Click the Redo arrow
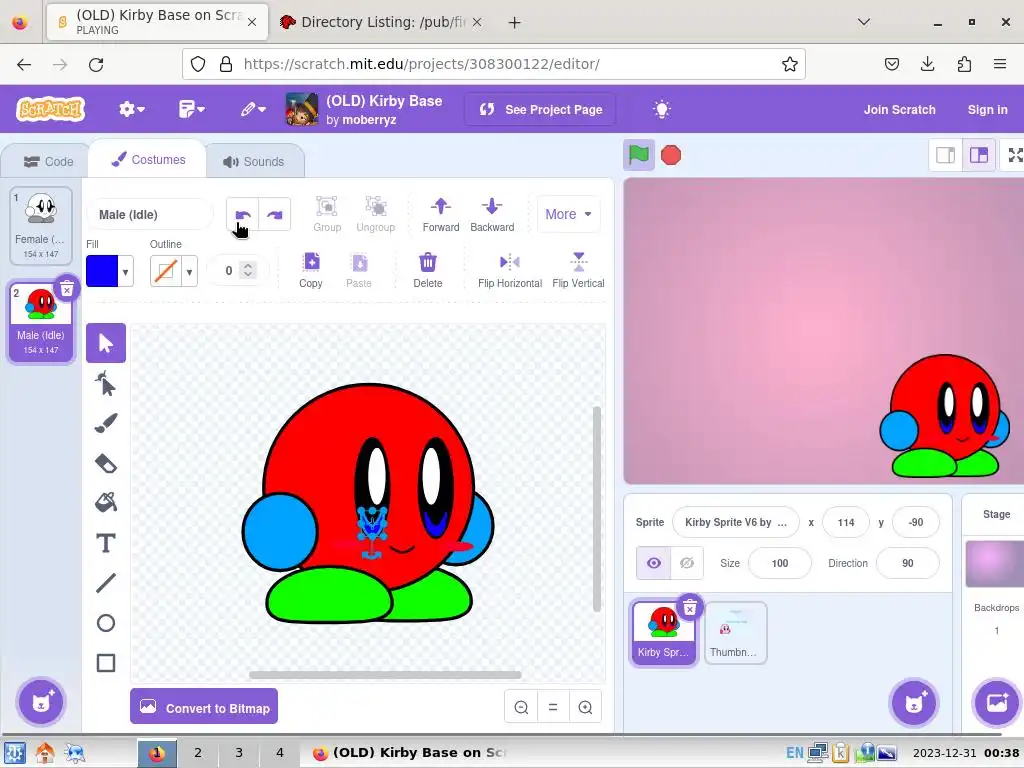 coord(275,214)
